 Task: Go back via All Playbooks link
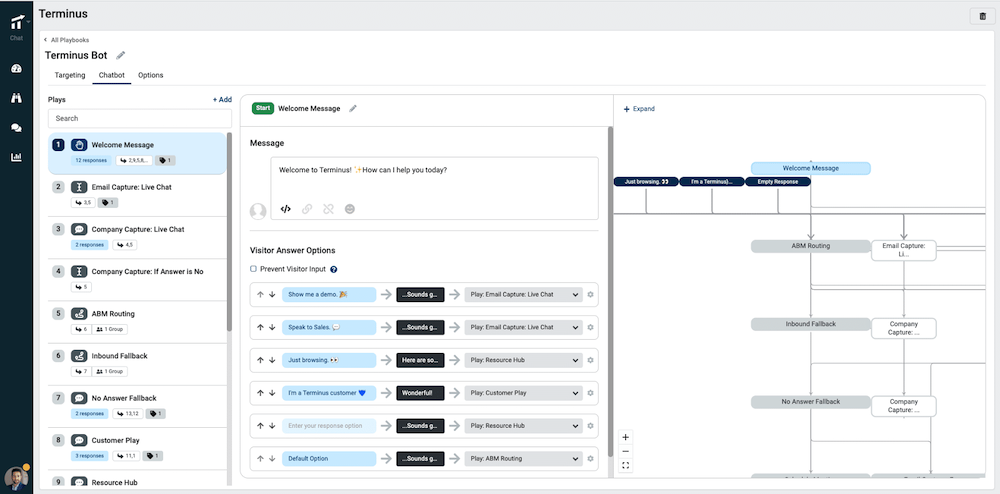point(67,40)
